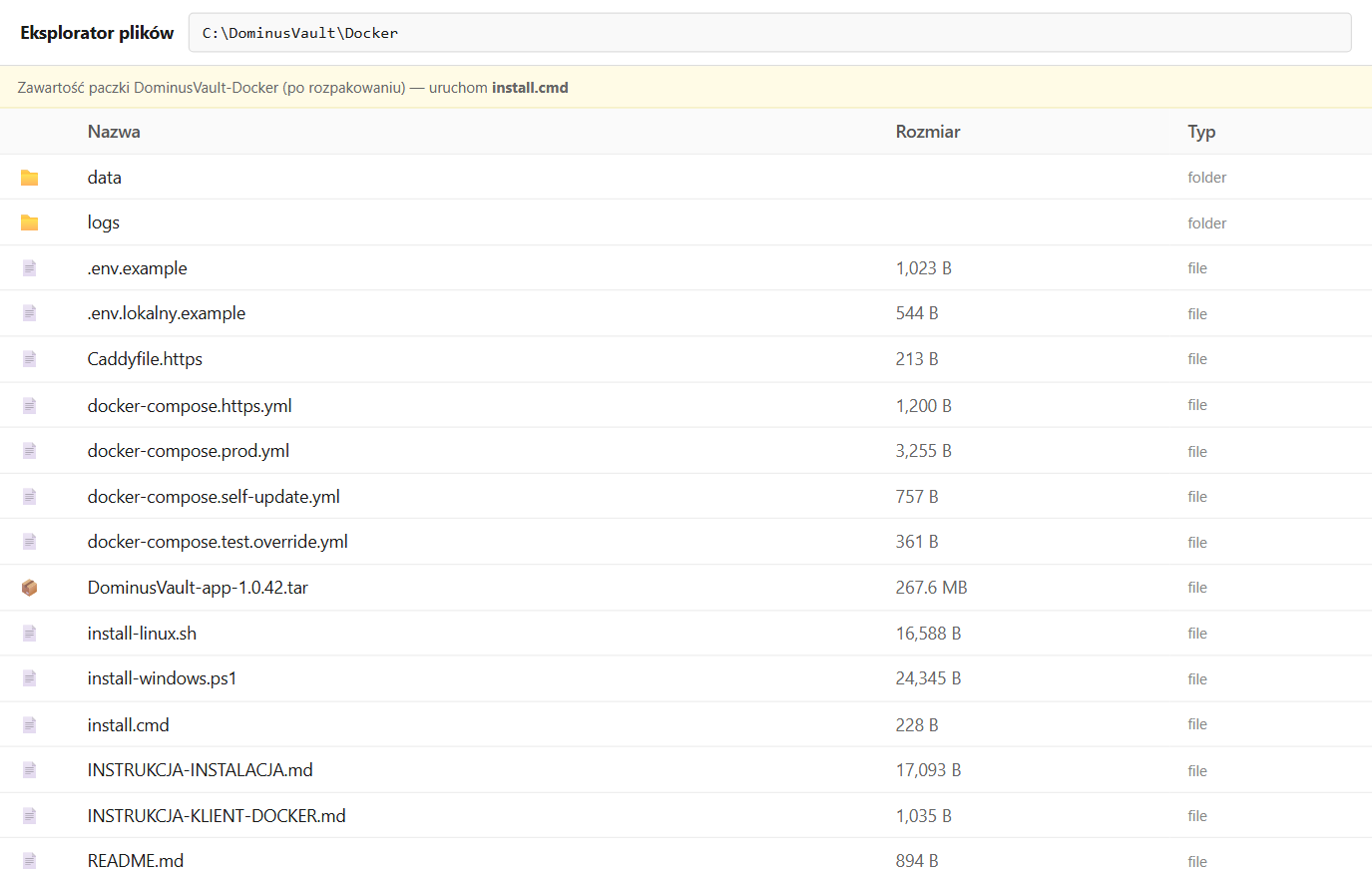Click the 16,588 B size value
The width and height of the screenshot is (1372, 873).
(x=929, y=634)
